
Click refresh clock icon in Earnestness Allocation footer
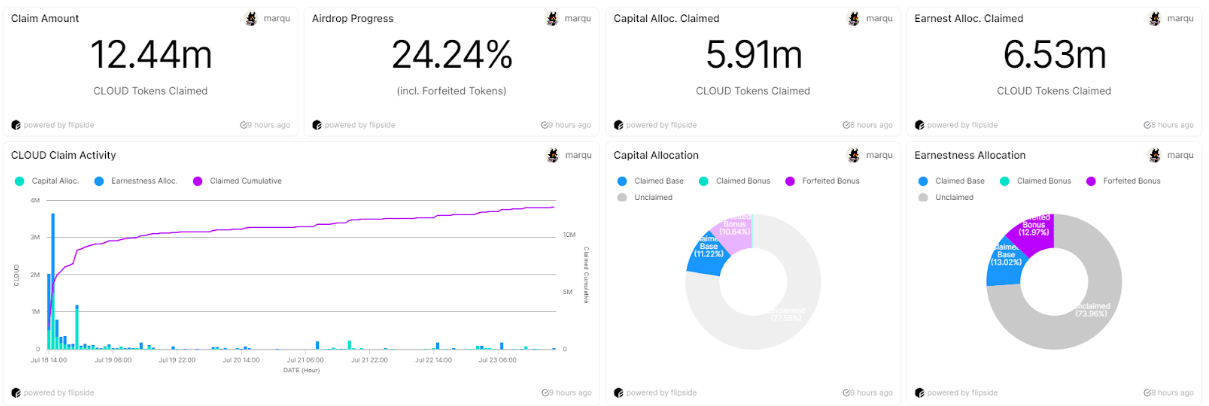click(x=1147, y=392)
